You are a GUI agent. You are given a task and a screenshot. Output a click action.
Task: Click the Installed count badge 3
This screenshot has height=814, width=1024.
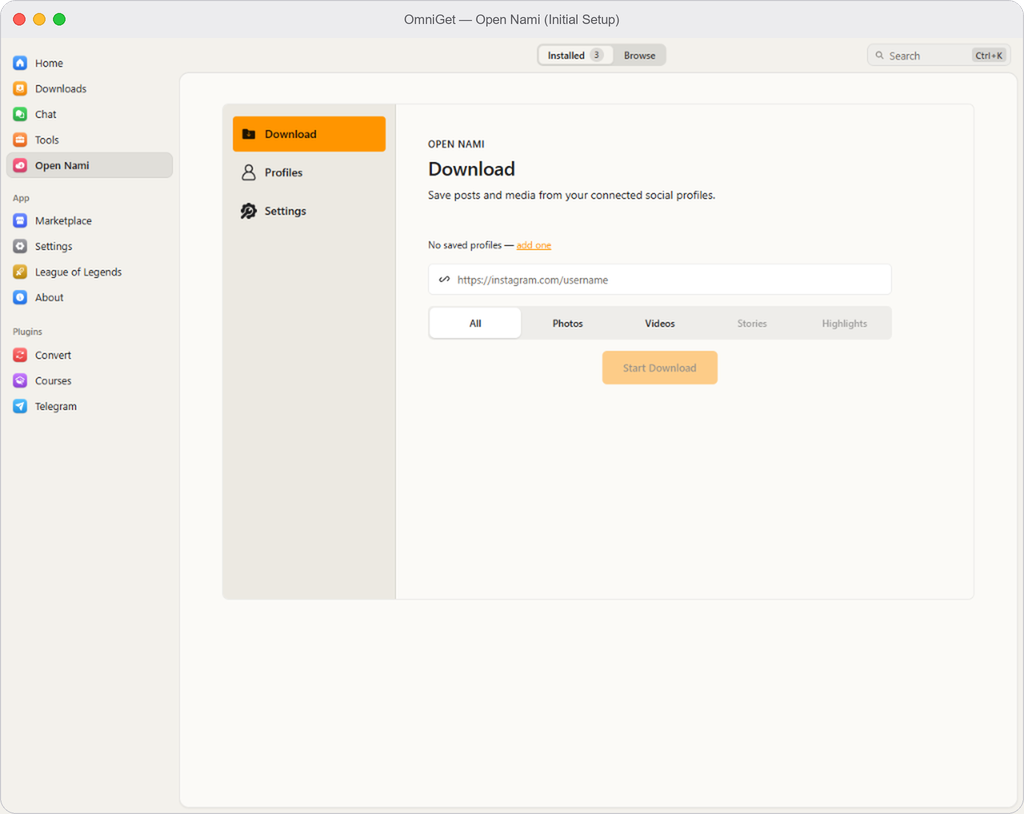point(596,55)
